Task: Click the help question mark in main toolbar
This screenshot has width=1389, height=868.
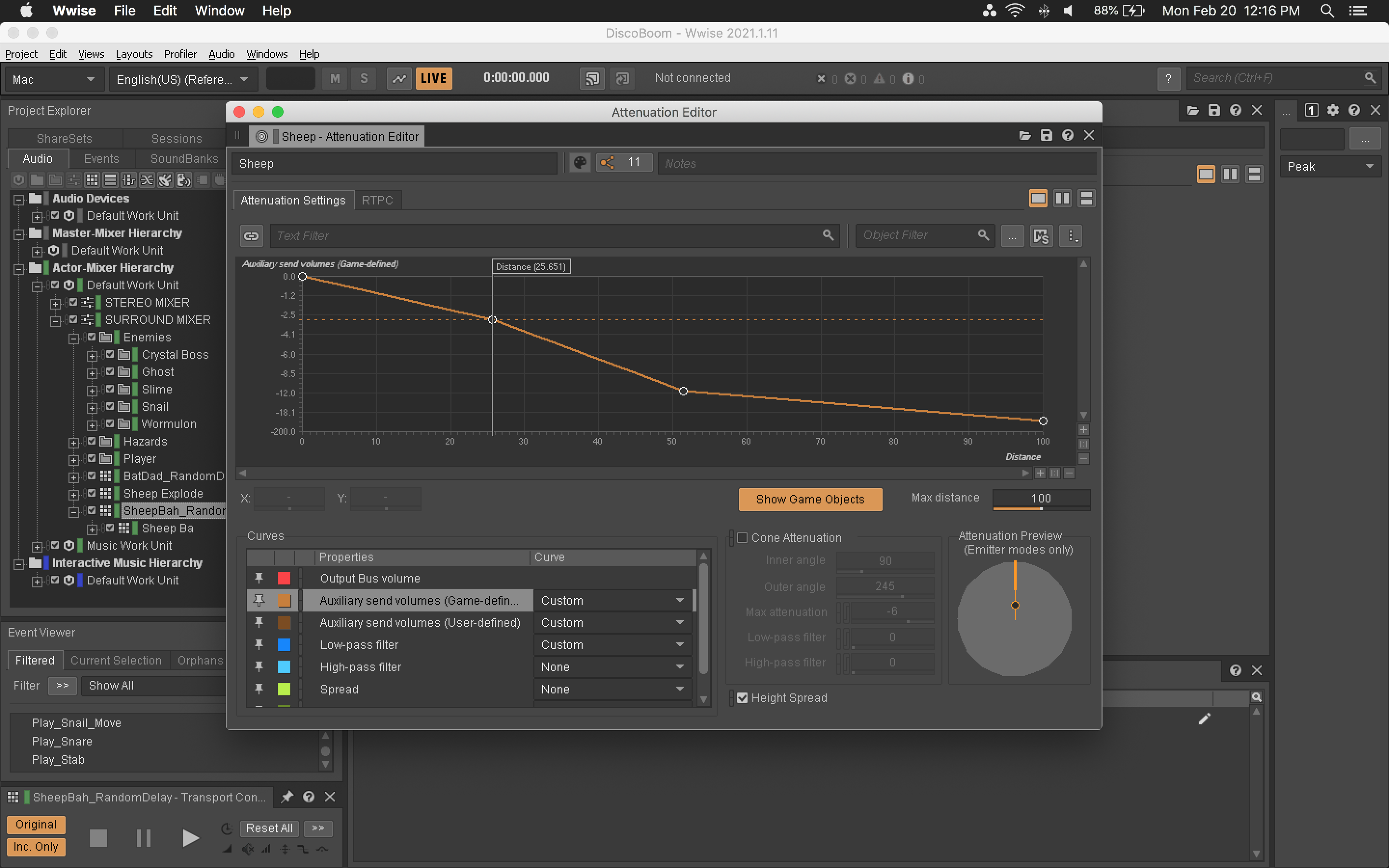Action: pos(1169,79)
